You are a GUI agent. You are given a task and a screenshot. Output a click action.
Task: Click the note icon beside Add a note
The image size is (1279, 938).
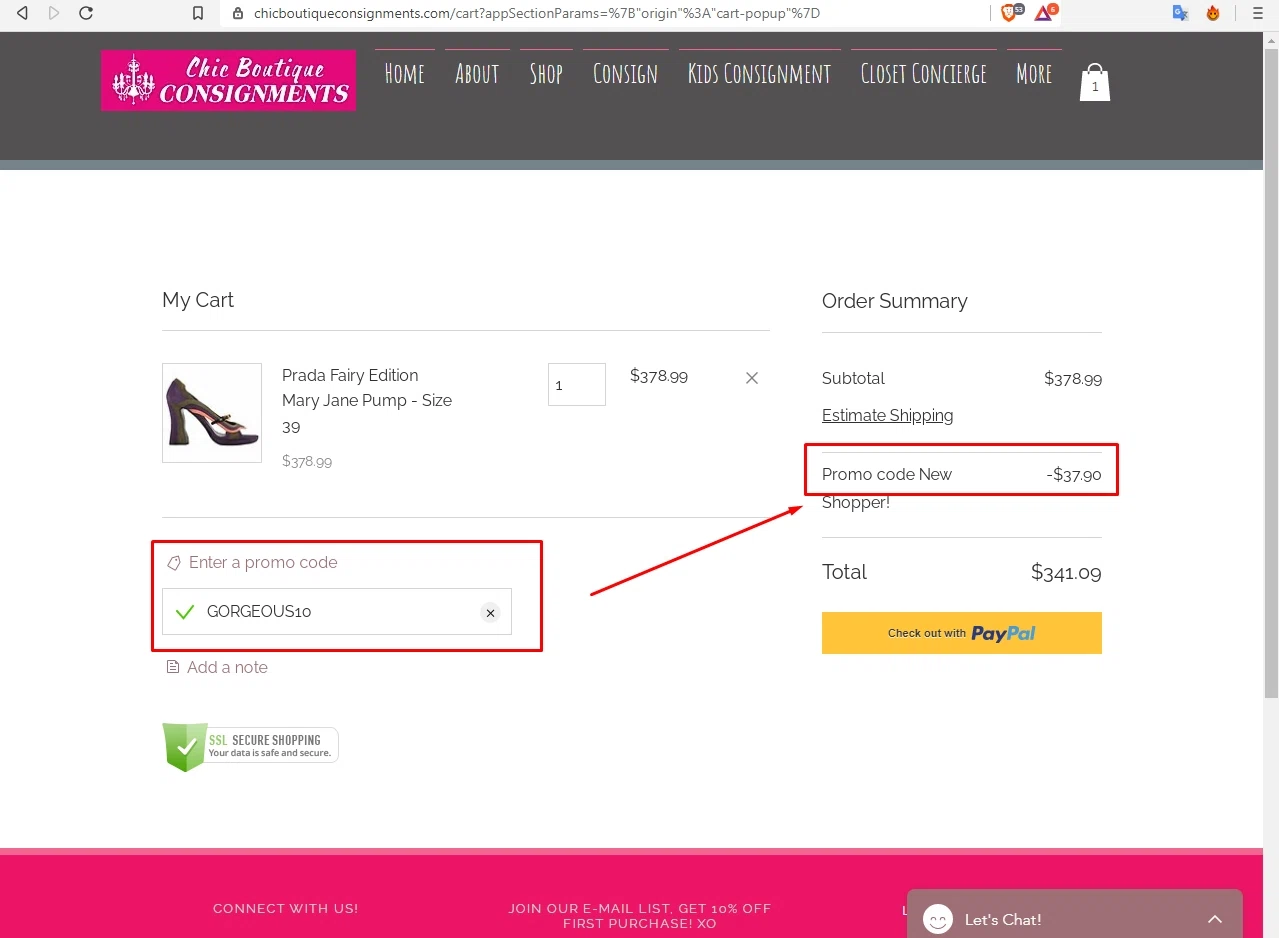click(x=173, y=667)
